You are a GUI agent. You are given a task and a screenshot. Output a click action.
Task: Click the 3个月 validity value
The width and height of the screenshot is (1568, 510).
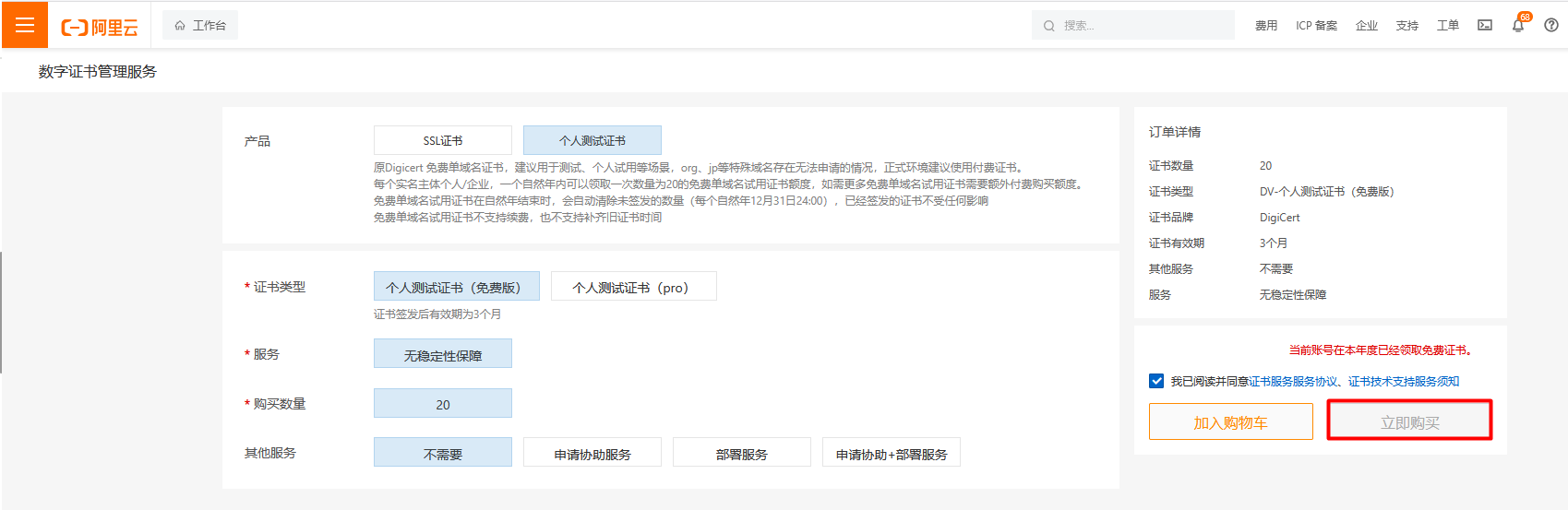pos(1274,243)
